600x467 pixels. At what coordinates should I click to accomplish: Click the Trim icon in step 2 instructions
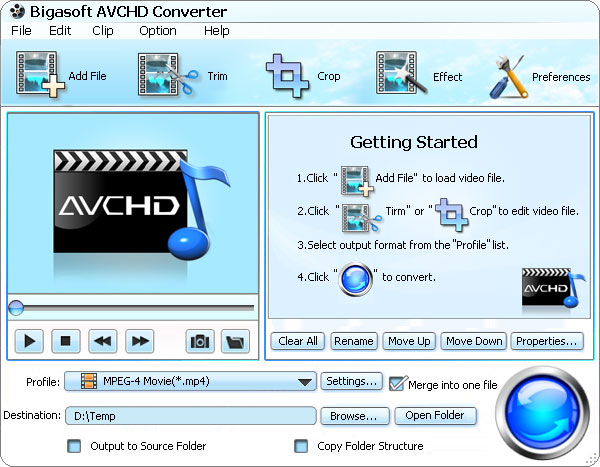[361, 217]
